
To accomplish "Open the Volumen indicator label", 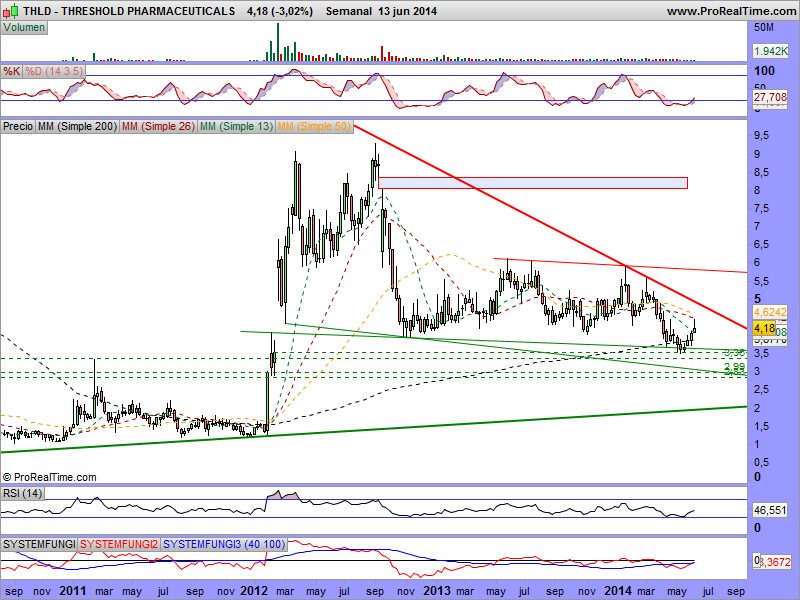I will click(x=24, y=28).
